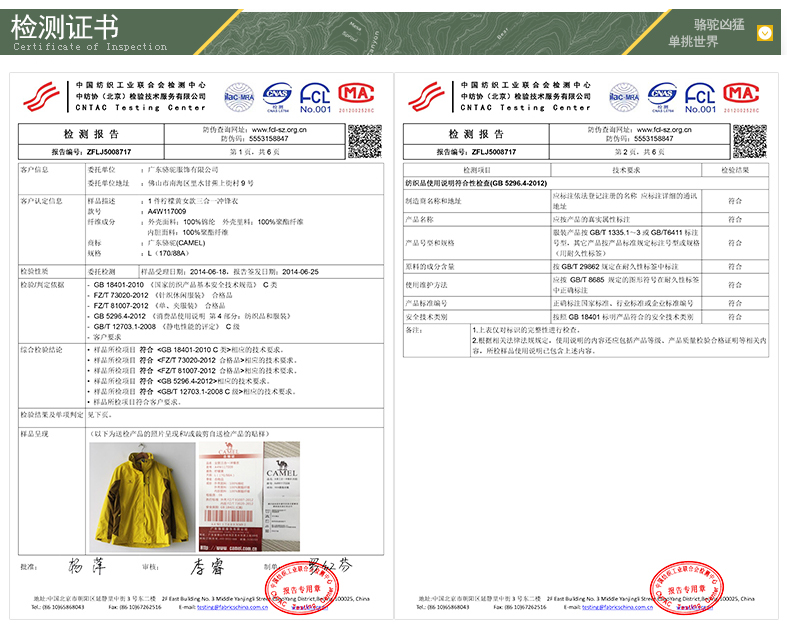Click the ilac-MRA logo on page 1 certificate
Viewport: 787px width, 632px height.
(239, 97)
